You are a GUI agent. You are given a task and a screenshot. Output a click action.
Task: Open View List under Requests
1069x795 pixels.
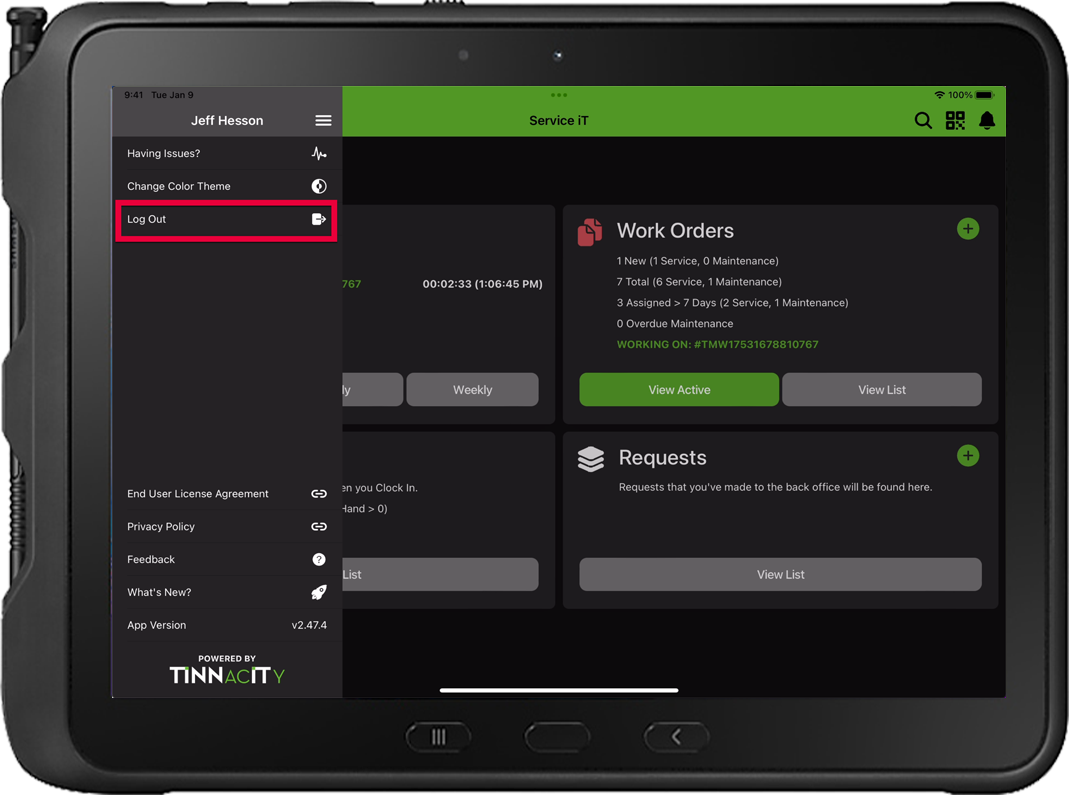coord(780,574)
